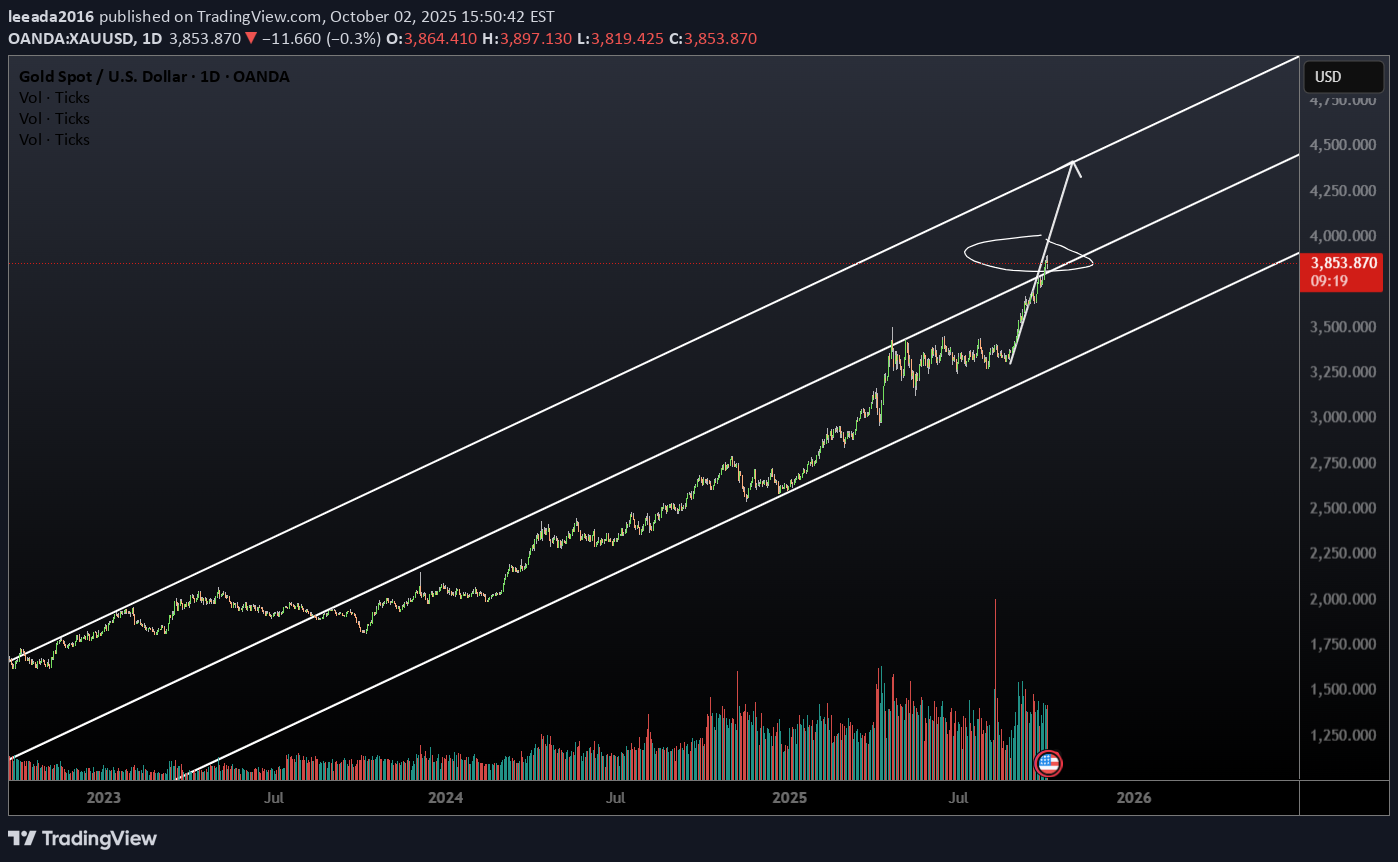Select the second Vol · Ticks indicator label

click(x=54, y=119)
